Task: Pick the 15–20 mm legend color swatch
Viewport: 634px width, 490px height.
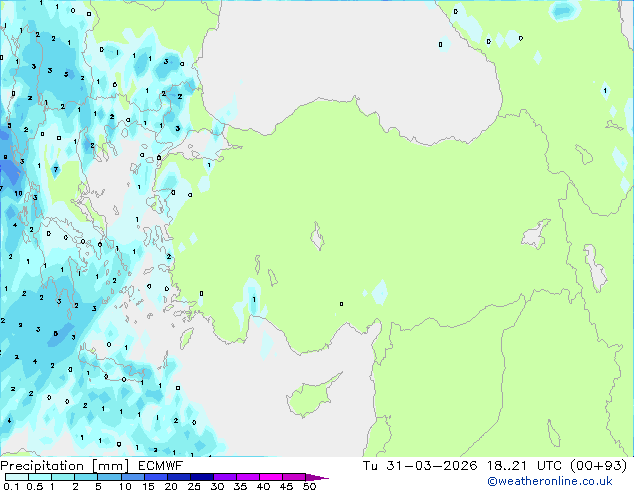Action: (155, 477)
